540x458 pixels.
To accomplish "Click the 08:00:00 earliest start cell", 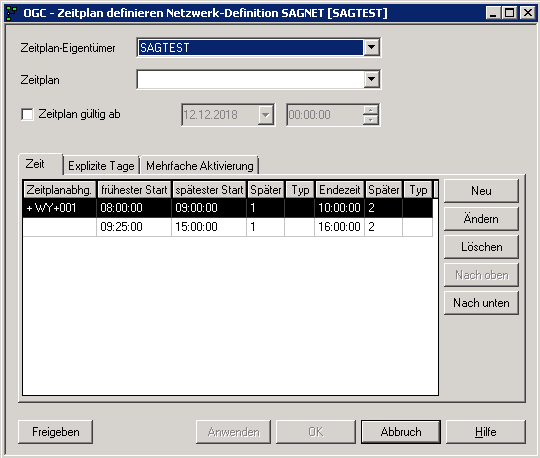I will coord(134,208).
